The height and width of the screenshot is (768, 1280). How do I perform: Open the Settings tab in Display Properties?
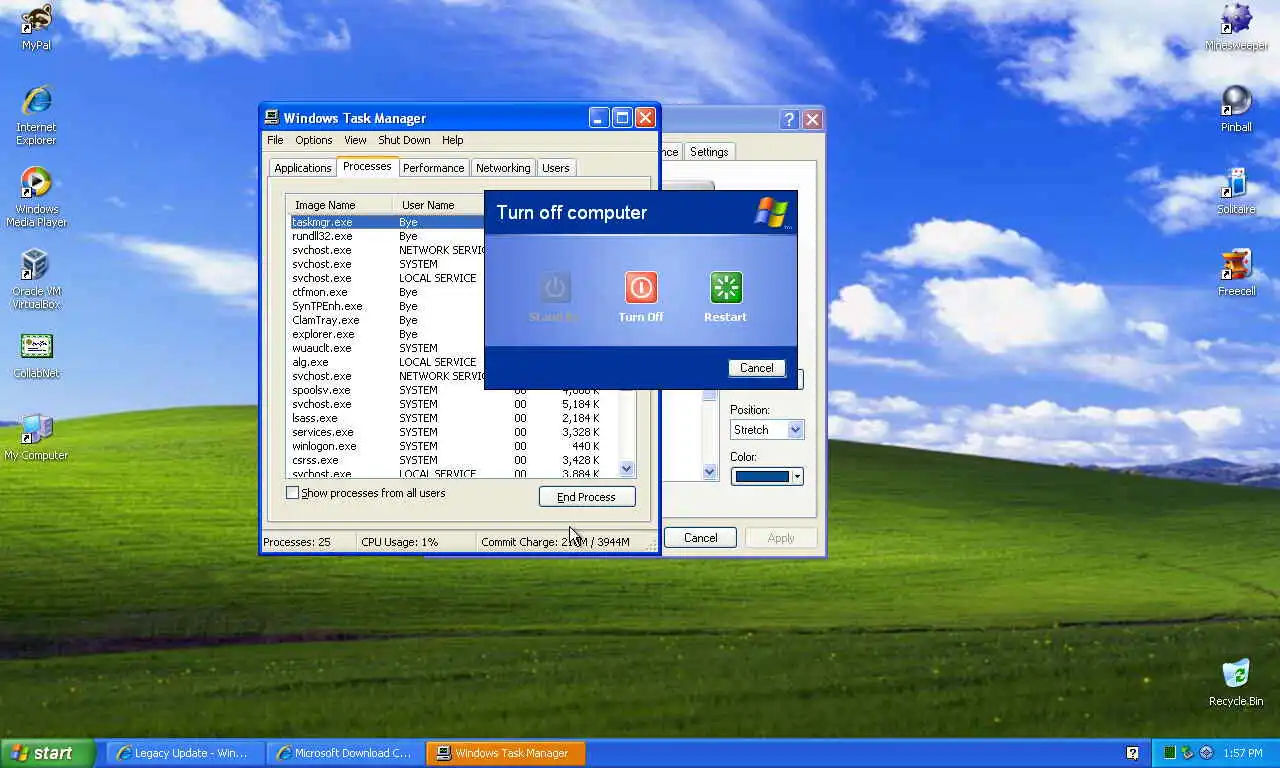(709, 152)
